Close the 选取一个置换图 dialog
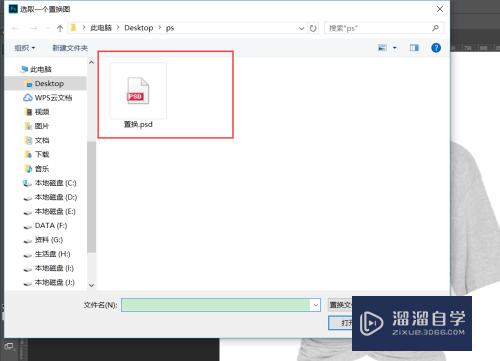Image resolution: width=500 pixels, height=361 pixels. point(440,9)
